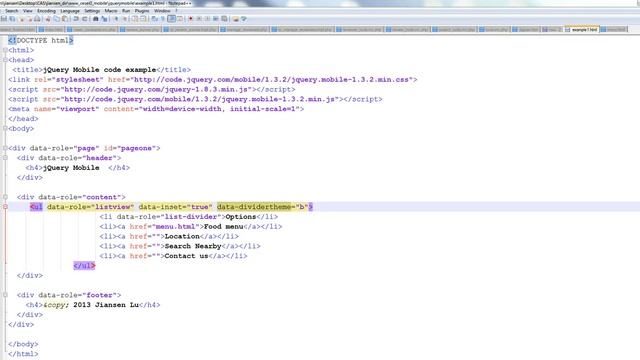Open the Settings menu
This screenshot has width=640, height=360.
pos(92,11)
